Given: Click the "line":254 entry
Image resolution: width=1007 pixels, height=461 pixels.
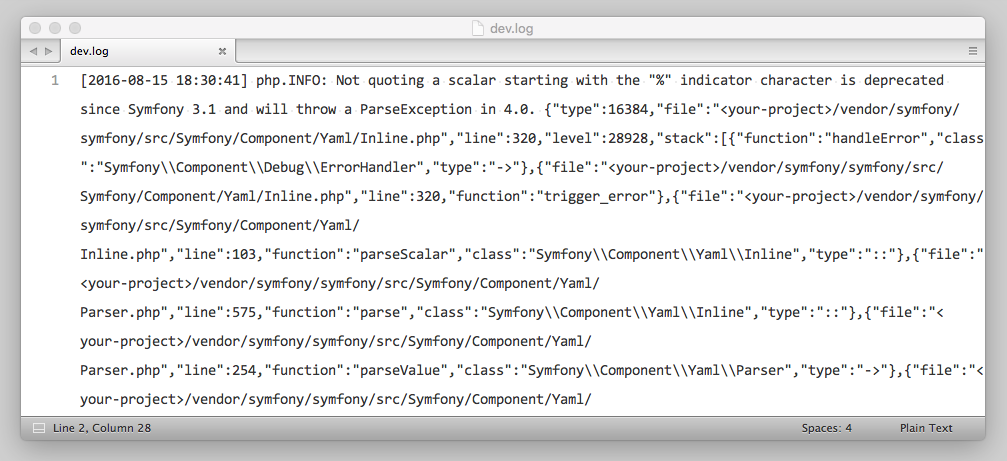Looking at the screenshot, I should pos(216,370).
